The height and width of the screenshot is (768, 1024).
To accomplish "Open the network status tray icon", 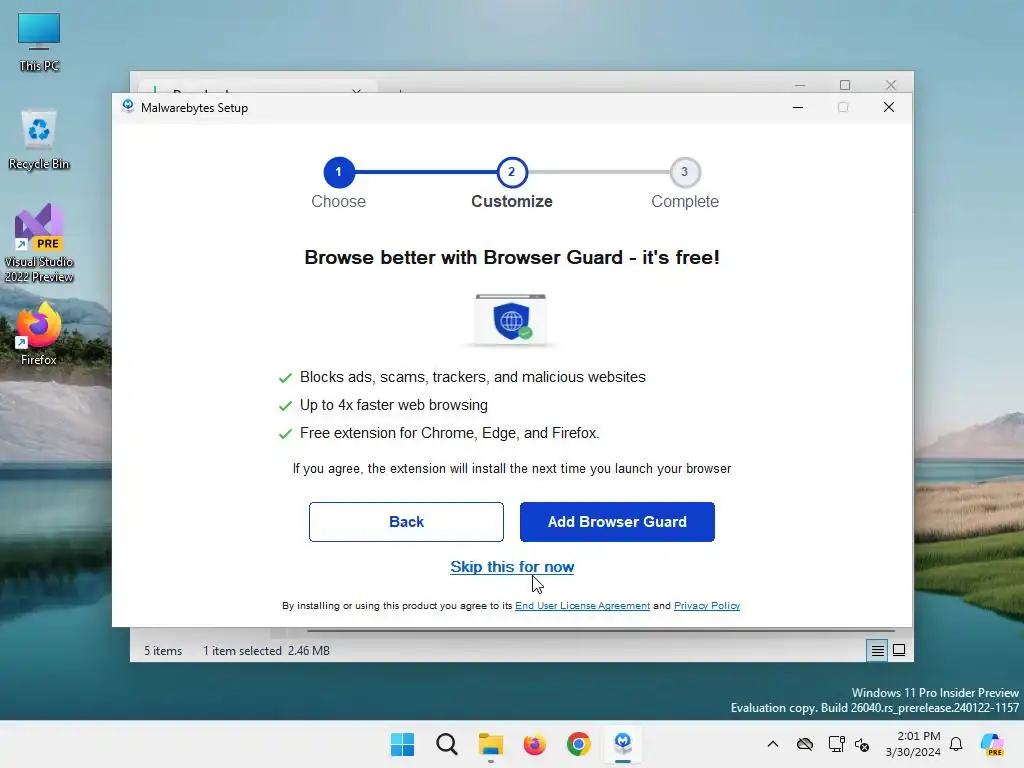I will point(836,744).
